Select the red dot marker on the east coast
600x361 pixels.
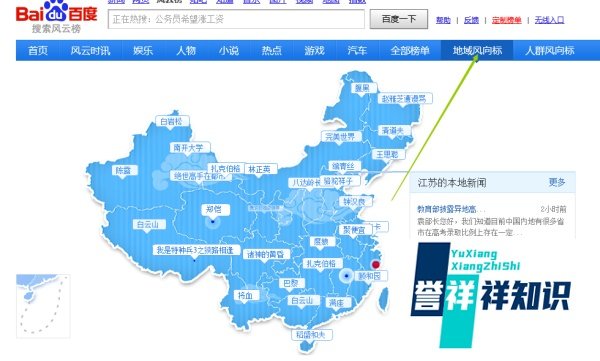click(376, 265)
